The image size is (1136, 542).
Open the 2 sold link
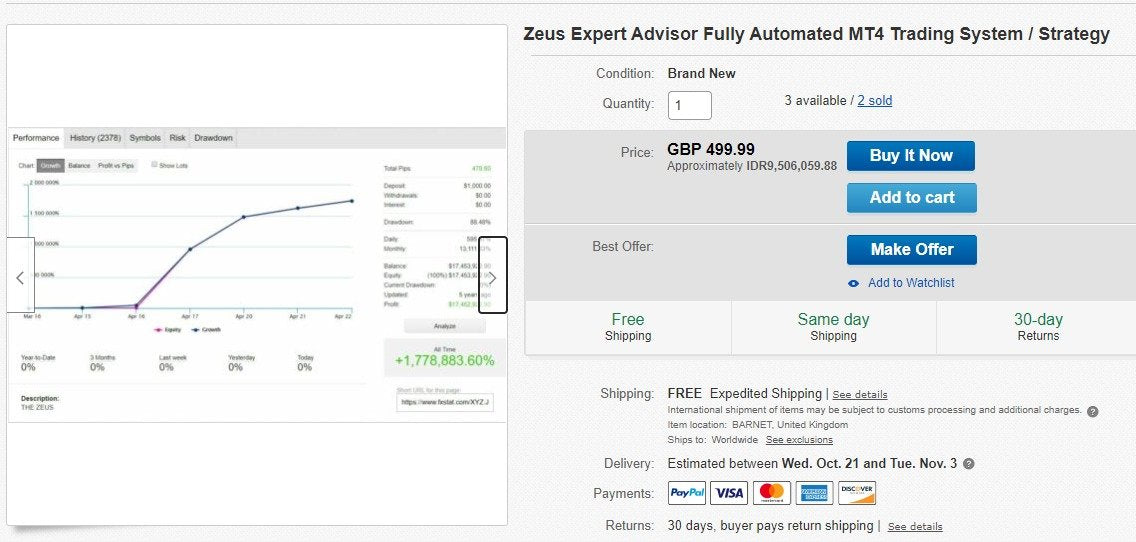click(x=875, y=101)
